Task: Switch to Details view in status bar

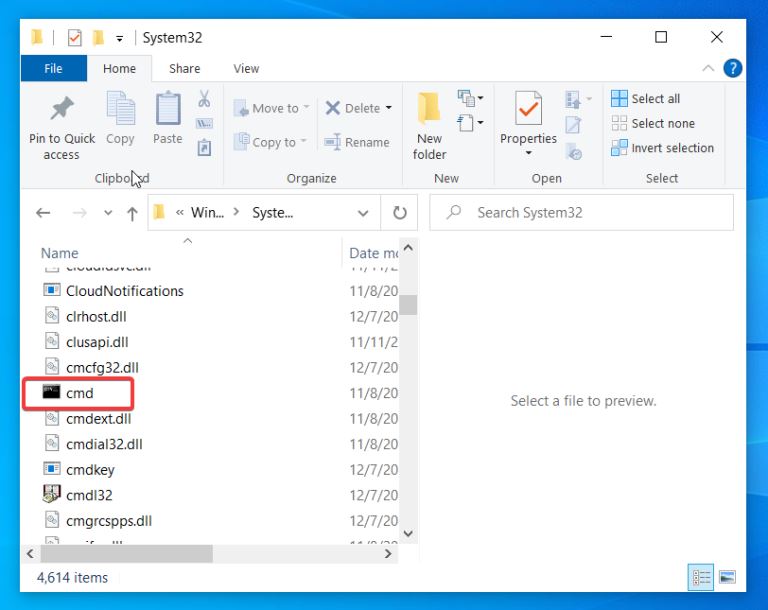Action: click(x=701, y=577)
